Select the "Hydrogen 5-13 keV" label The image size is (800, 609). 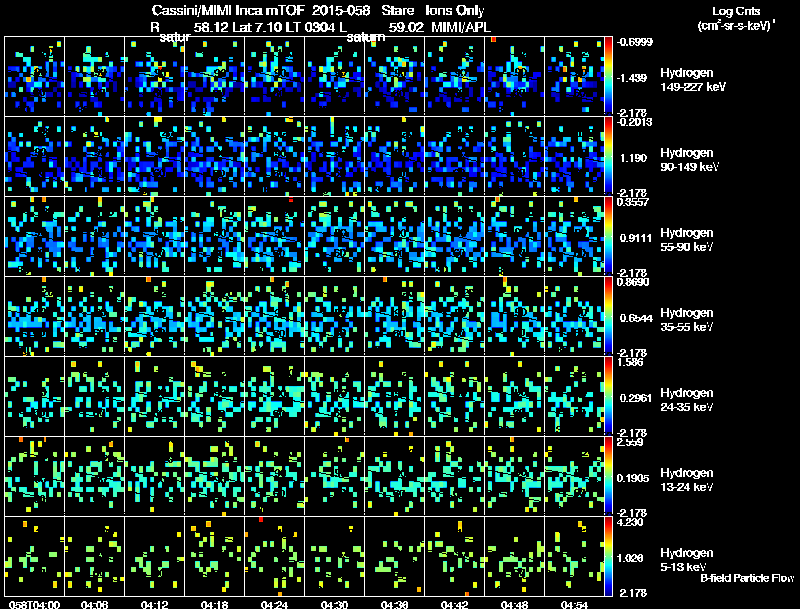pos(686,560)
